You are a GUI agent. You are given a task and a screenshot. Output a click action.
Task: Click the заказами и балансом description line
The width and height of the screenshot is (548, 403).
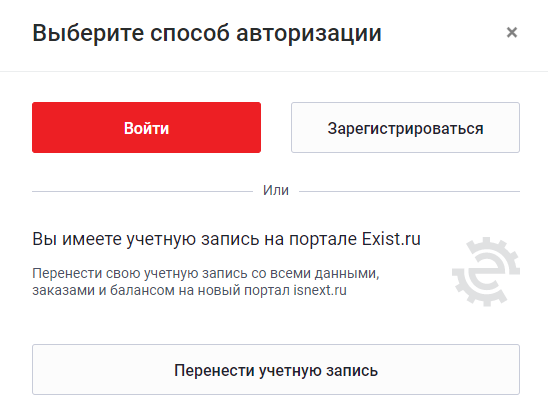point(189,290)
